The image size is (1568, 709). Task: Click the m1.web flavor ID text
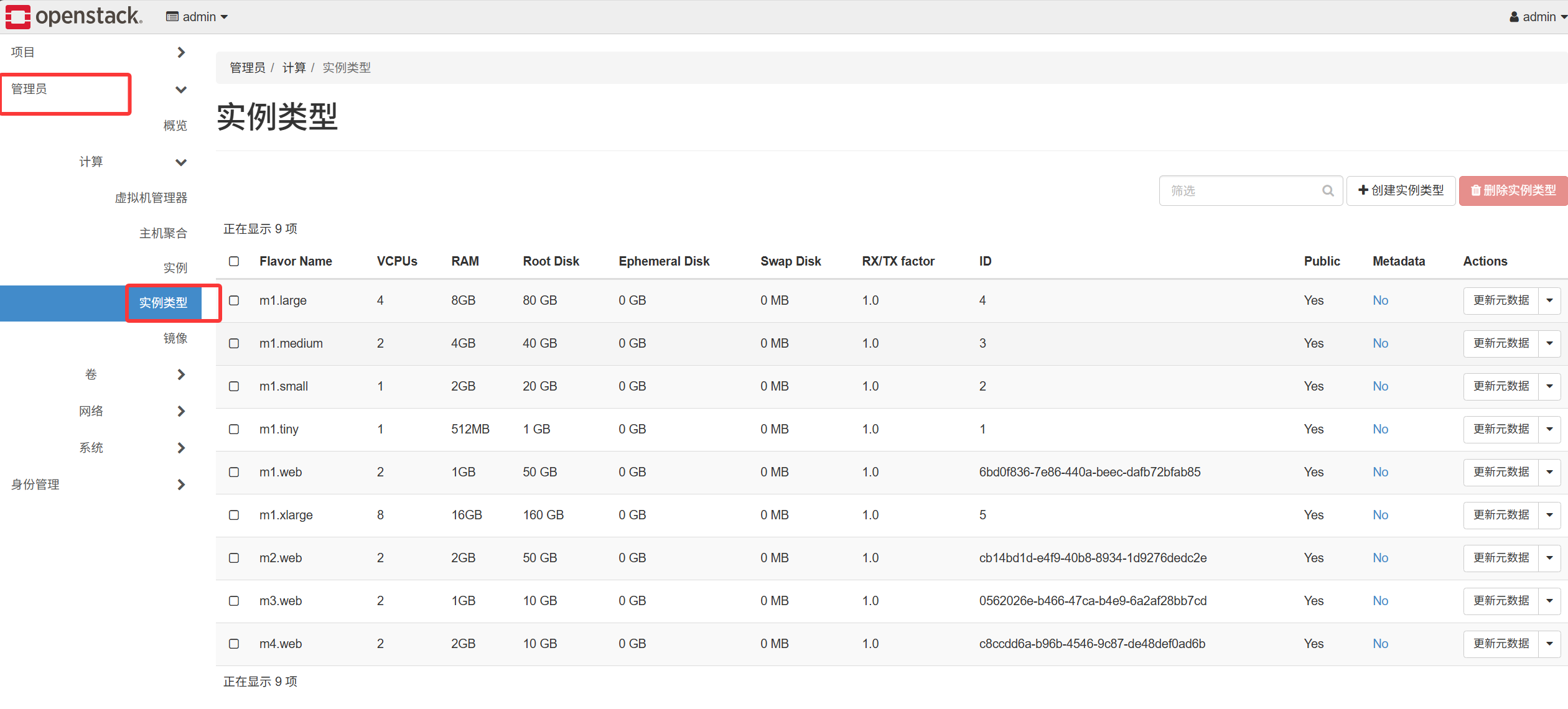tap(1090, 472)
